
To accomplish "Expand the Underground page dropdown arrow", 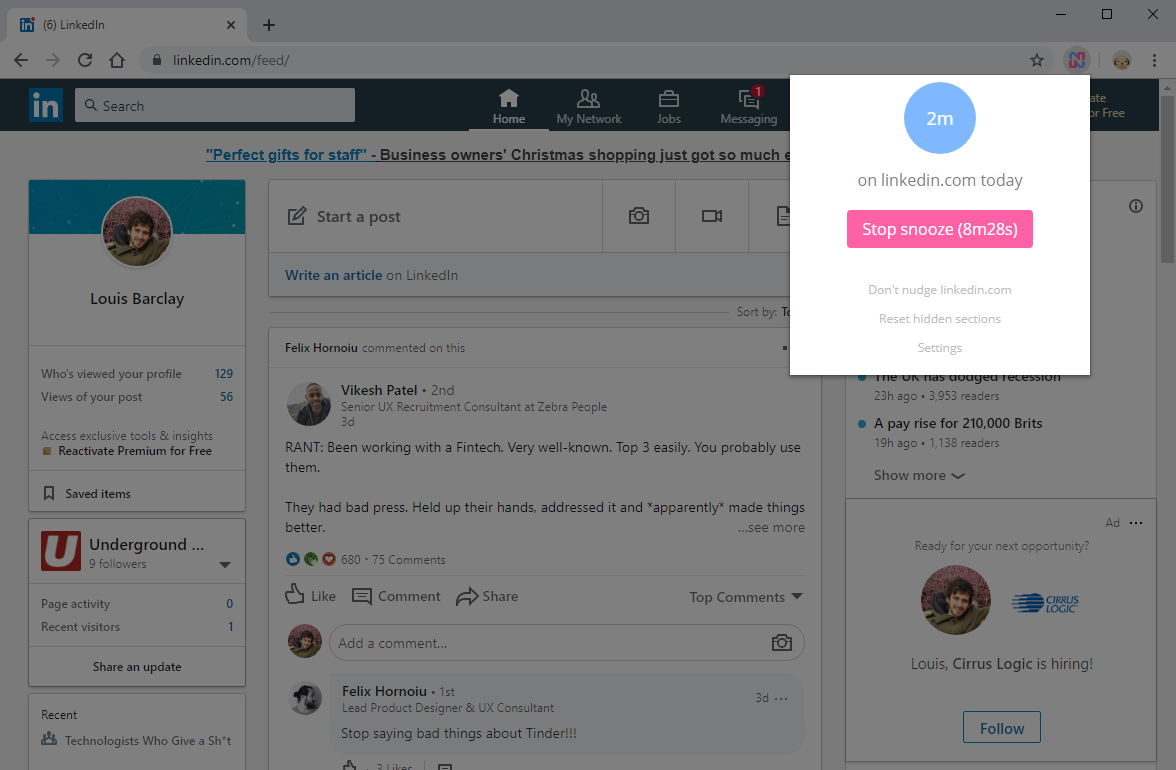I will coord(224,565).
